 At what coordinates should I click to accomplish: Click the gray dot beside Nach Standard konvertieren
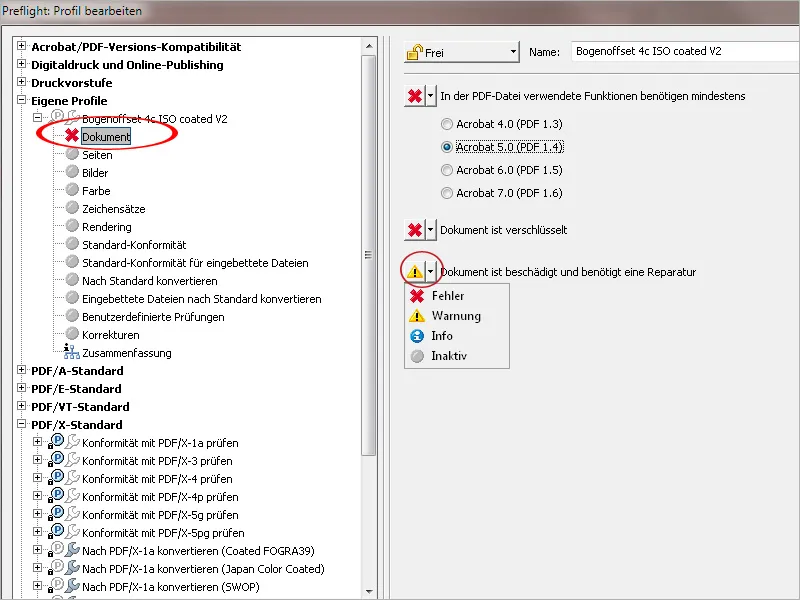(x=72, y=280)
